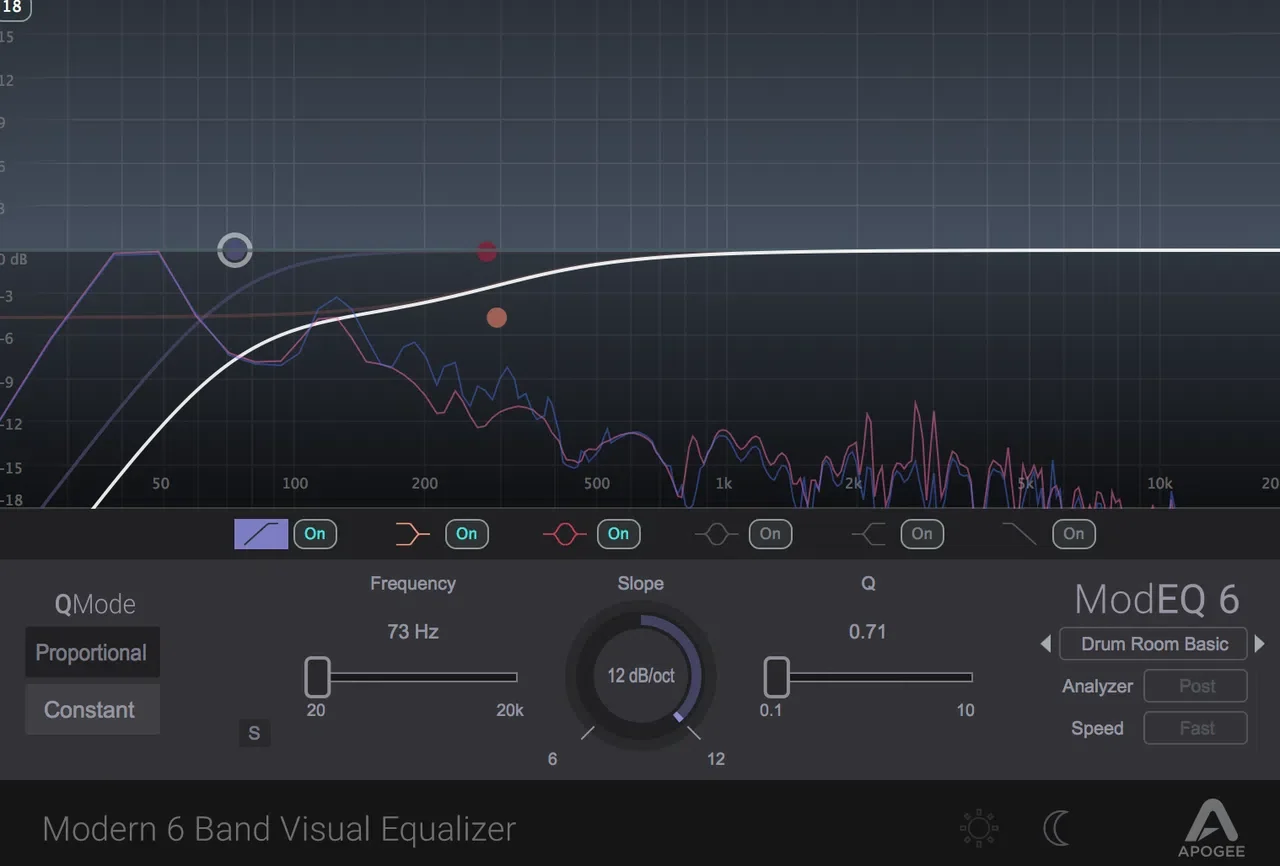Image resolution: width=1280 pixels, height=866 pixels.
Task: Select the low-pass filter band icon
Action: (1019, 534)
